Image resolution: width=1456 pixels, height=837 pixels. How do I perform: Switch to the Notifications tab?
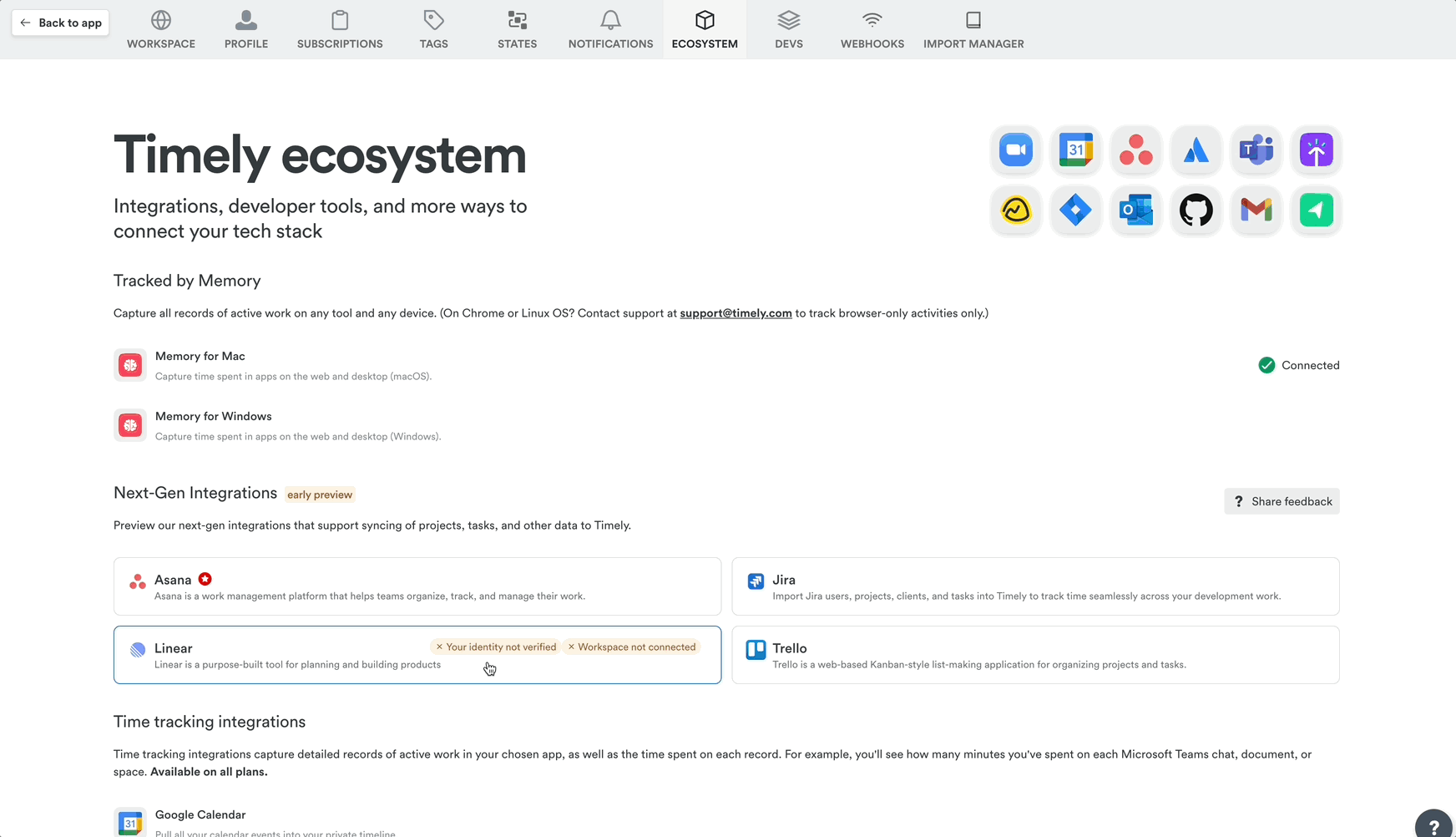[610, 29]
